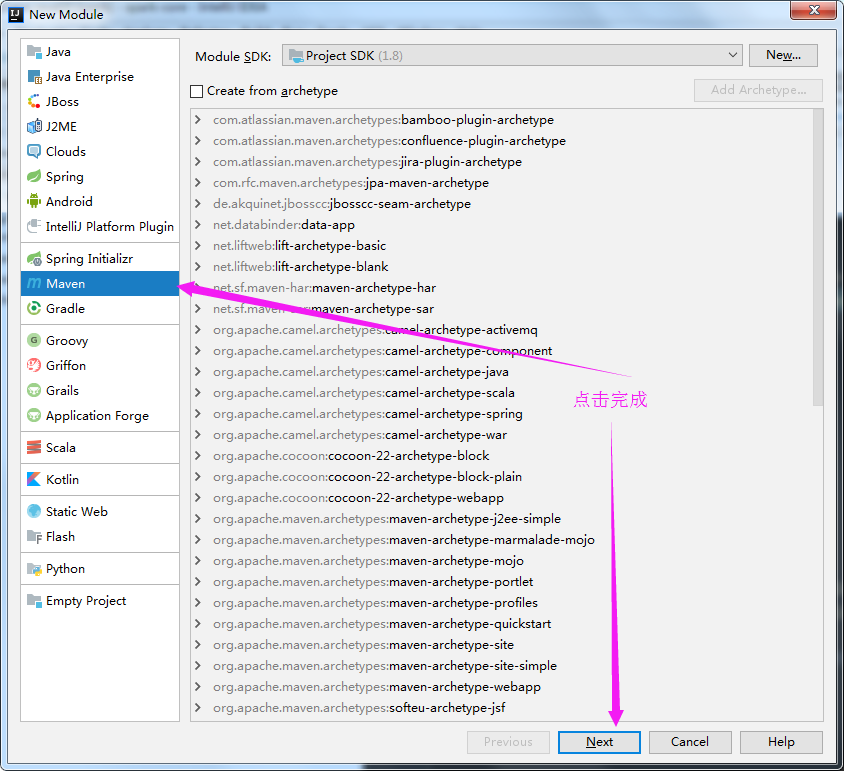The height and width of the screenshot is (771, 844).
Task: Select softeu-archetype-jsf row
Action: tap(501, 707)
